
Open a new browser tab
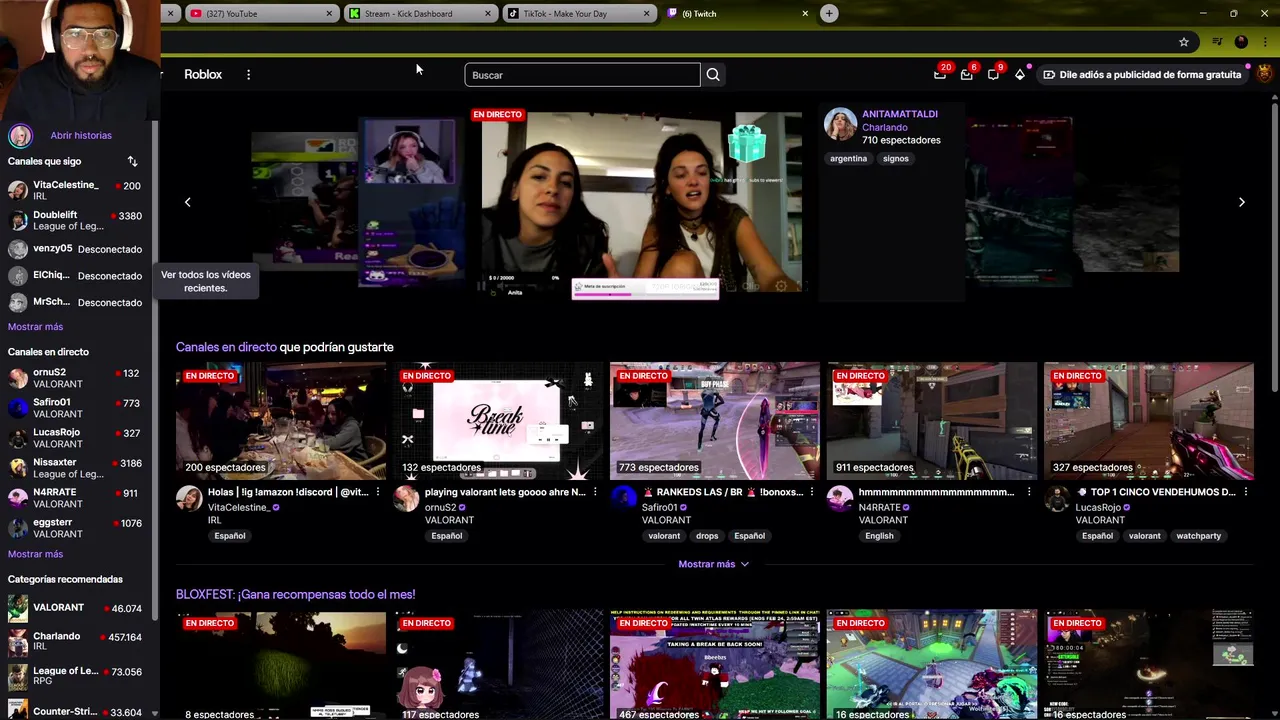coord(829,13)
